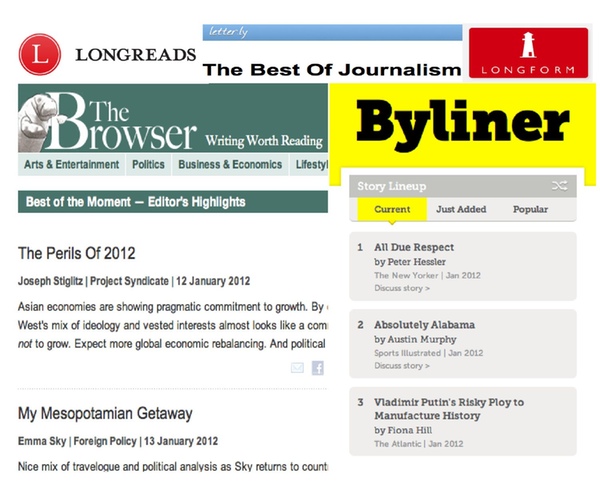The image size is (600, 485).
Task: Click the 12 January 2012 date
Action: pyautogui.click(x=213, y=281)
